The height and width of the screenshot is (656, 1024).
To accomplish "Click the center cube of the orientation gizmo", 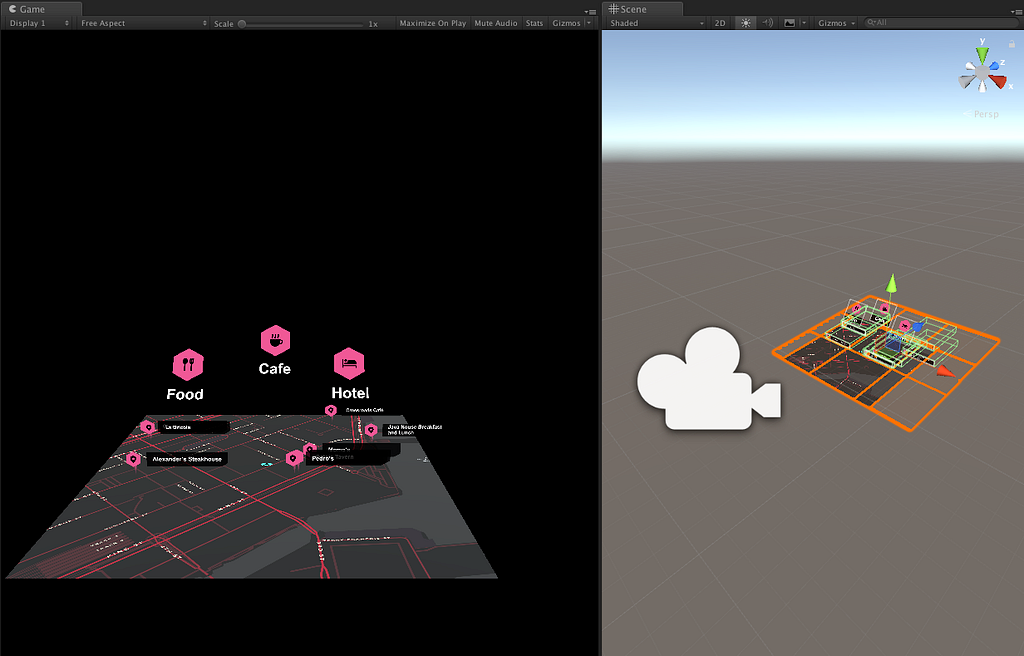I will click(982, 72).
